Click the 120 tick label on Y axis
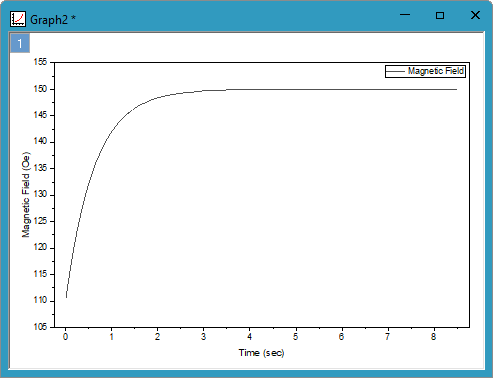Screen dimensions: 493x378 40,248
